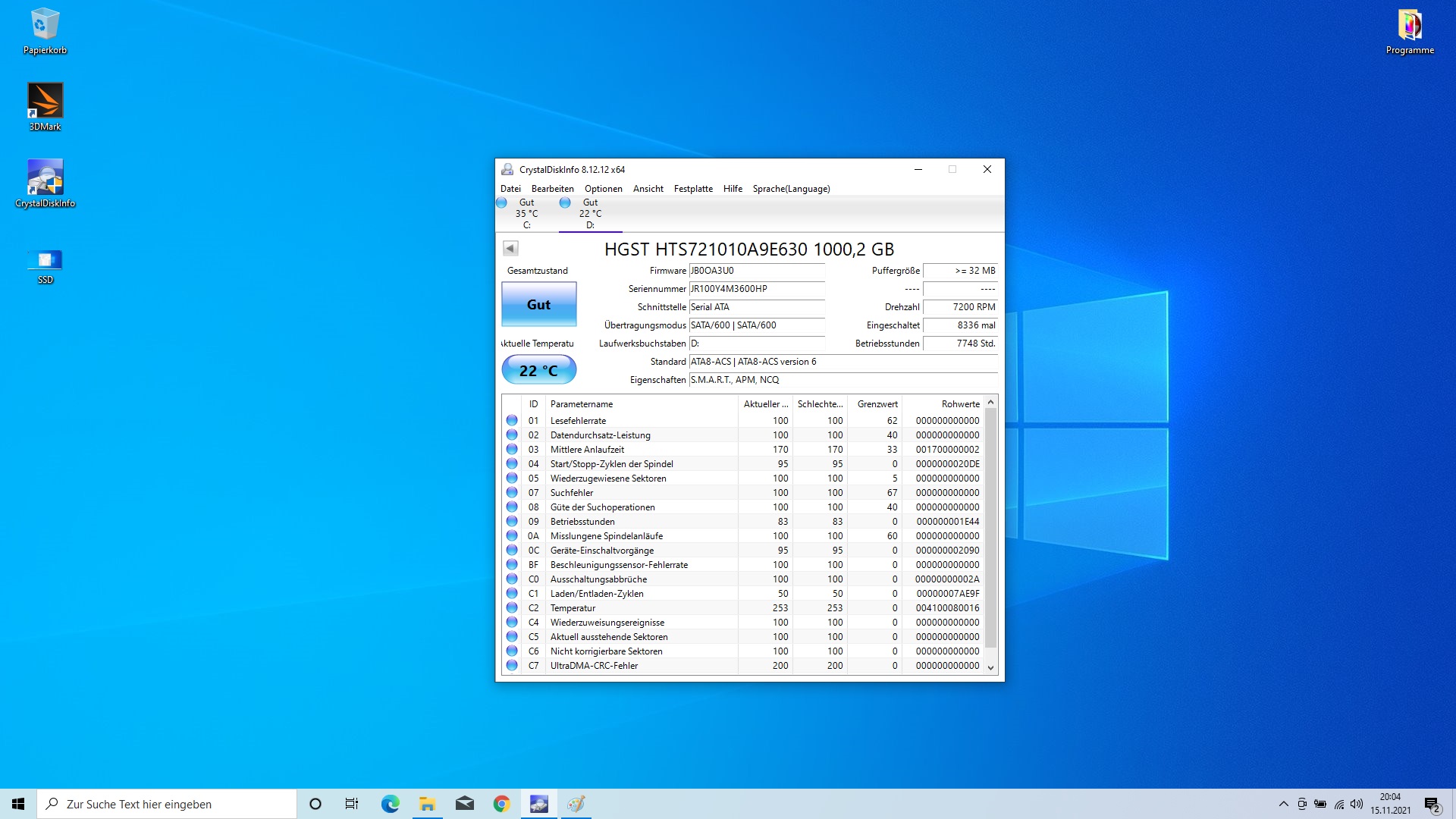Click the previous disk arrow button
Screen dimensions: 1456x819
coord(510,248)
